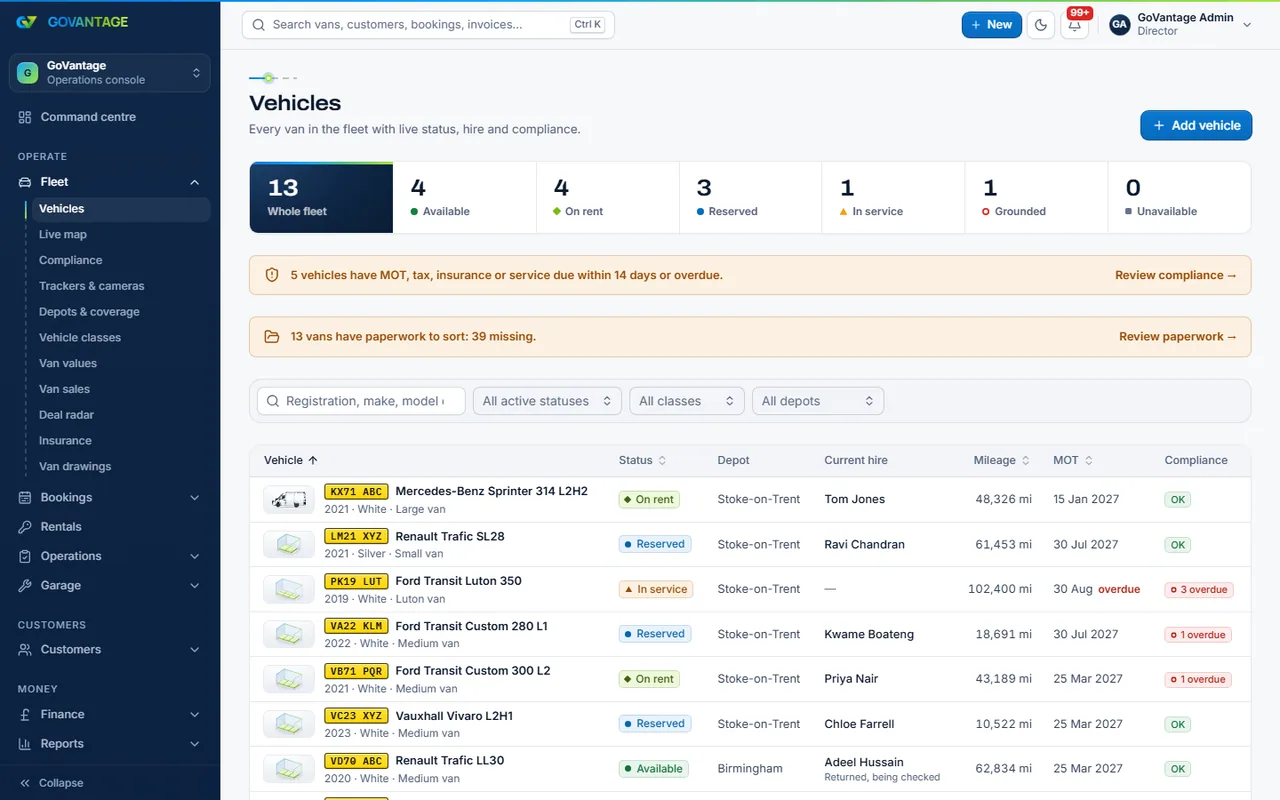The height and width of the screenshot is (800, 1280).
Task: Open the GoVantage Operations console switcher
Action: [110, 73]
